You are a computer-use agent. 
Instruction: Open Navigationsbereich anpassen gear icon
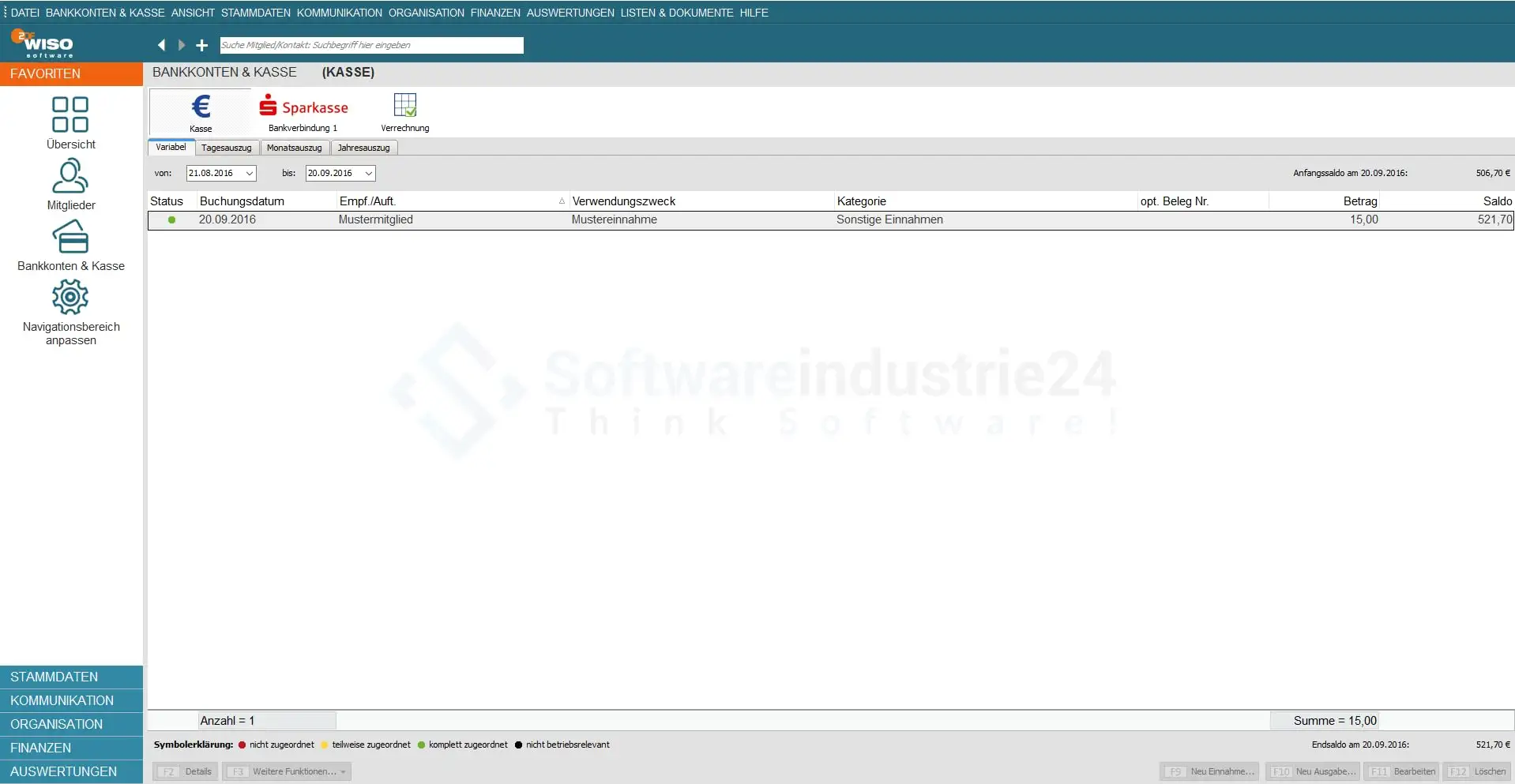[70, 298]
